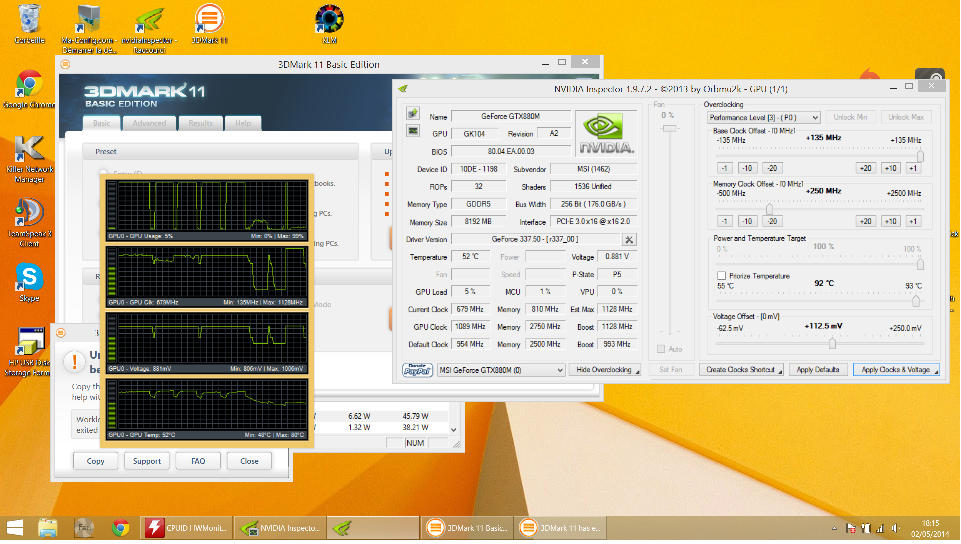Click the scroll down arrow in HWMonitor list
Screen dimensions: 961x544
(454, 429)
